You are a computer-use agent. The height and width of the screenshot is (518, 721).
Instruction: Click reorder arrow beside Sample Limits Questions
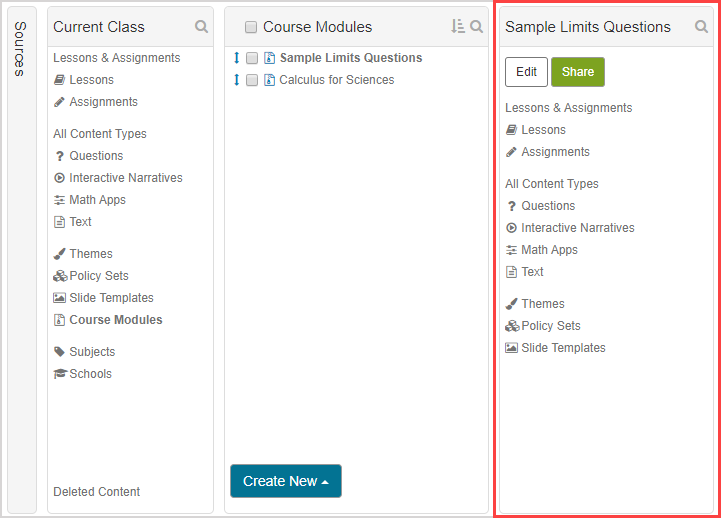237,58
